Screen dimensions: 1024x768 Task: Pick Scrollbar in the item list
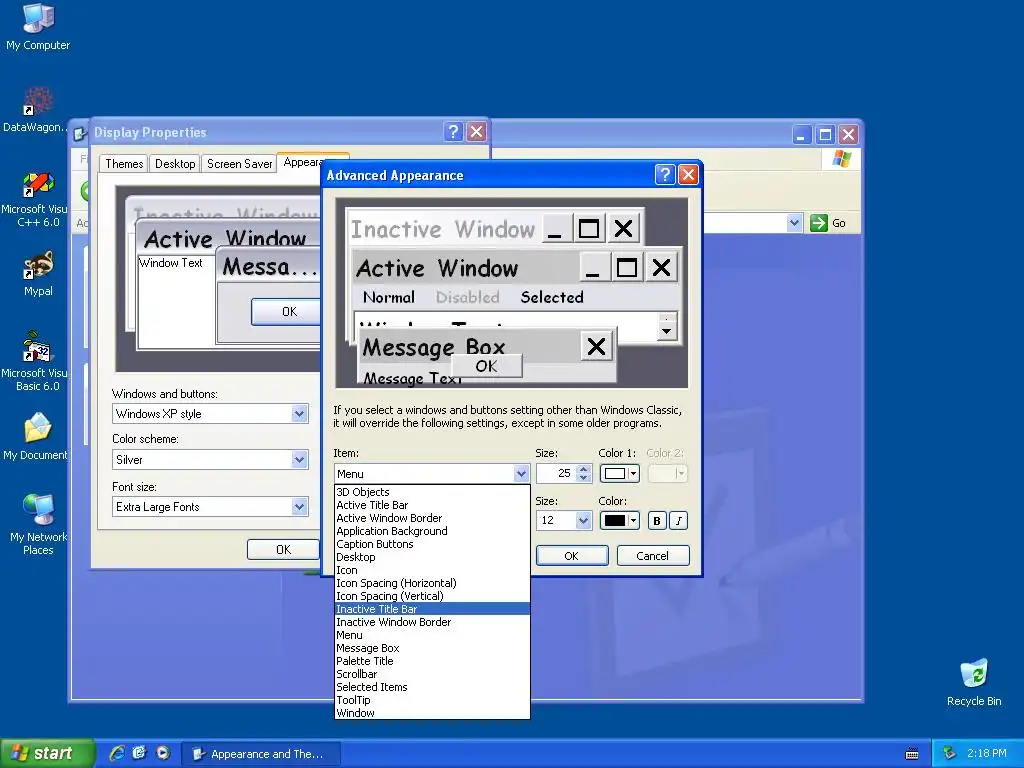[432, 674]
